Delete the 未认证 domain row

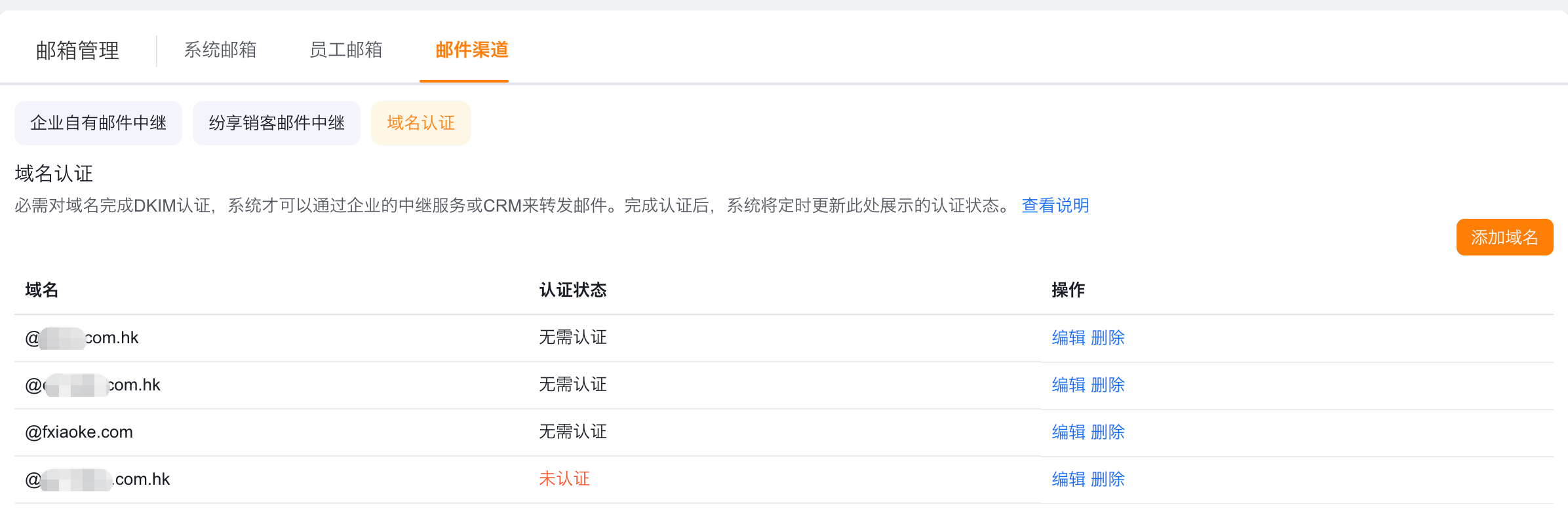[1108, 480]
